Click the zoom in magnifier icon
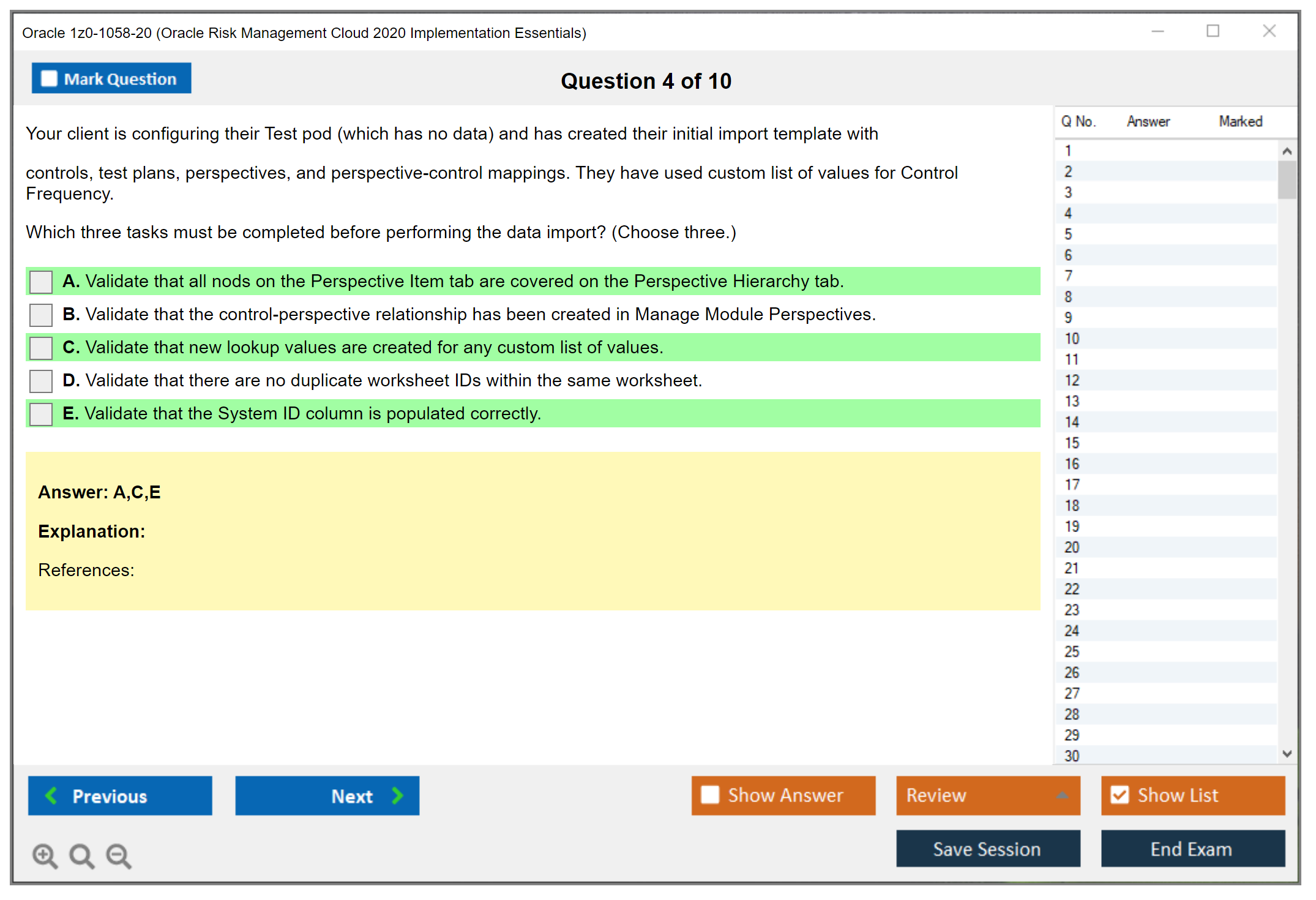1316x900 pixels. pyautogui.click(x=44, y=855)
